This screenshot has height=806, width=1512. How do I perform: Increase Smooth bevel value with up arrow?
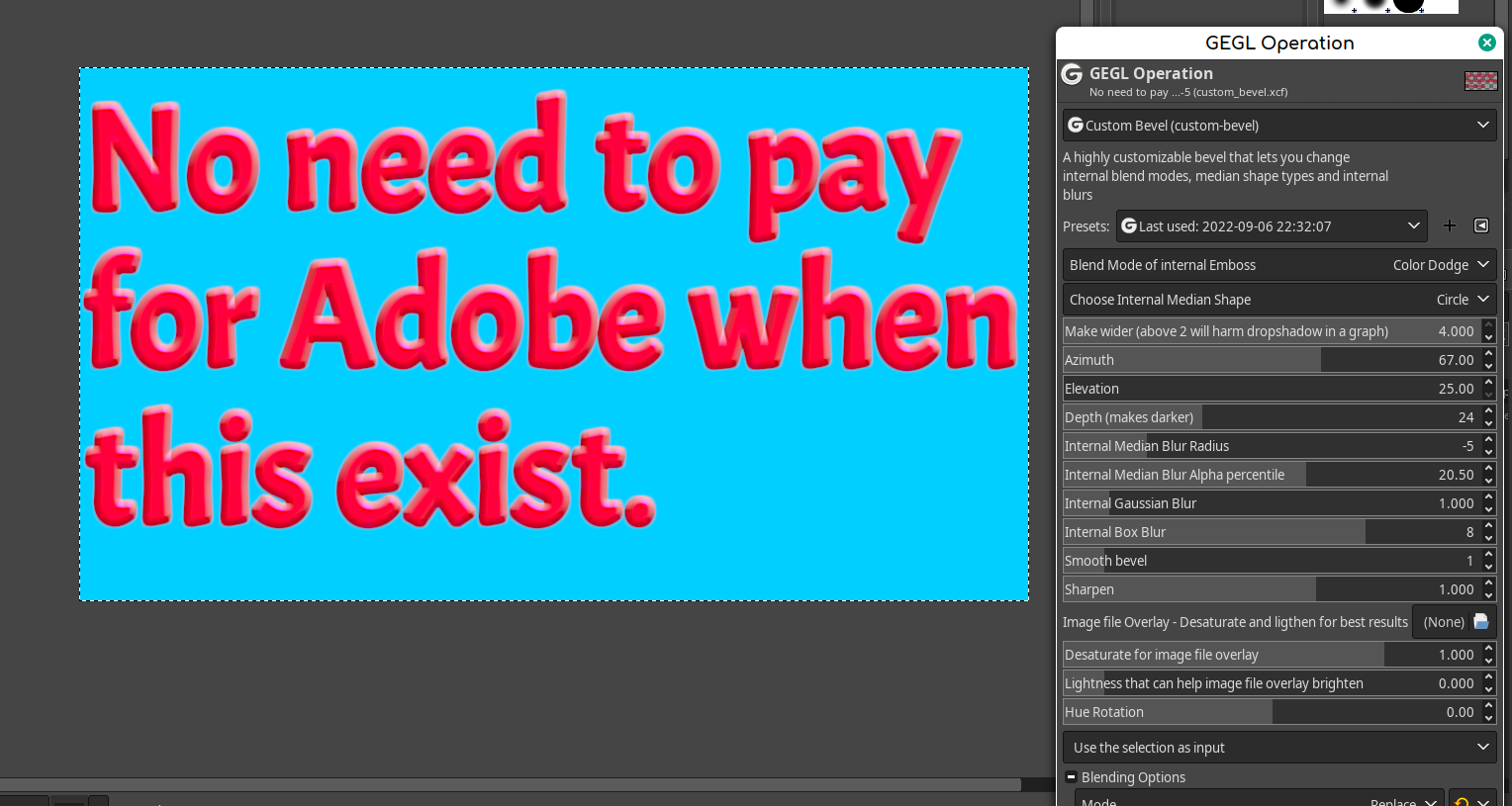[1488, 555]
